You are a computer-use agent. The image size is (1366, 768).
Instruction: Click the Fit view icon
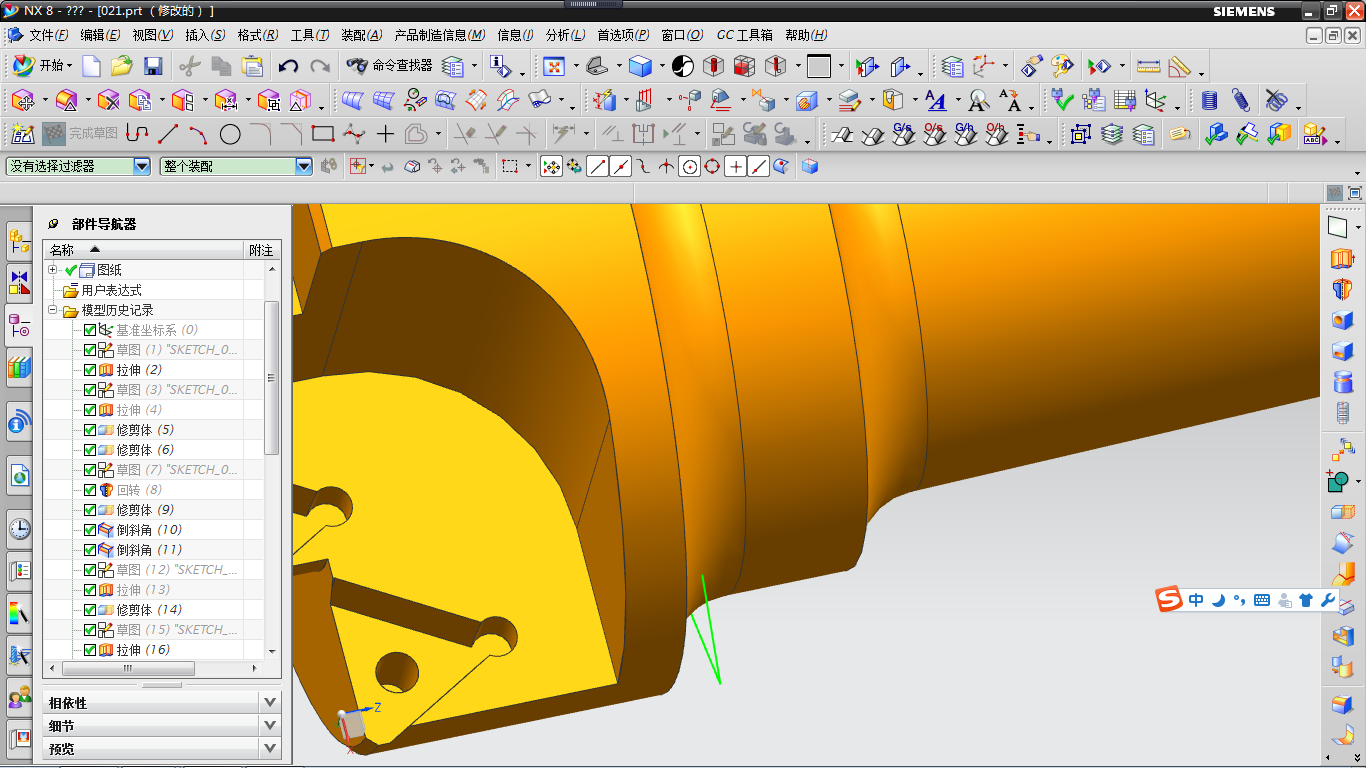tap(554, 67)
